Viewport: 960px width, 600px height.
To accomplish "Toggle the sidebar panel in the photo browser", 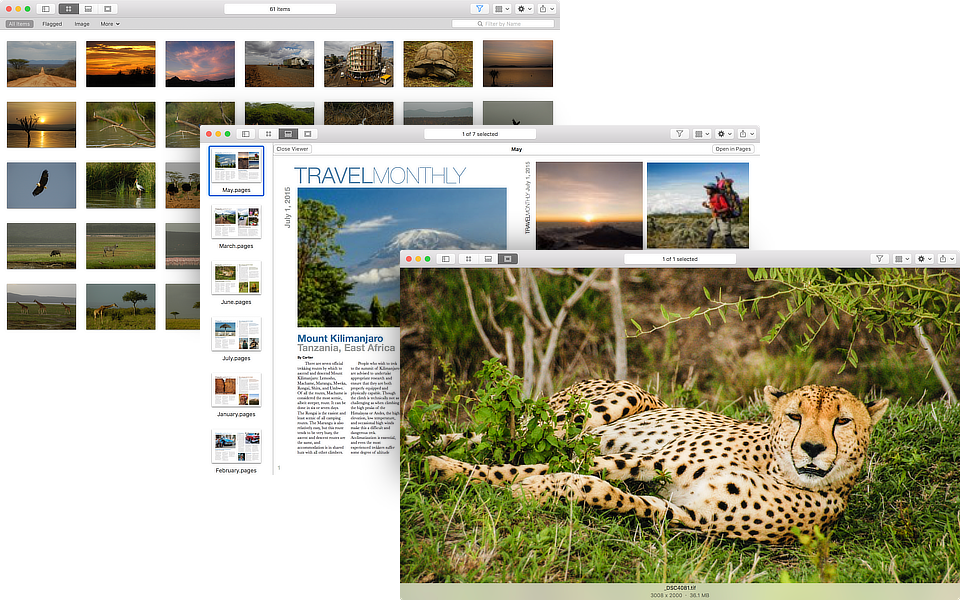I will pyautogui.click(x=44, y=8).
